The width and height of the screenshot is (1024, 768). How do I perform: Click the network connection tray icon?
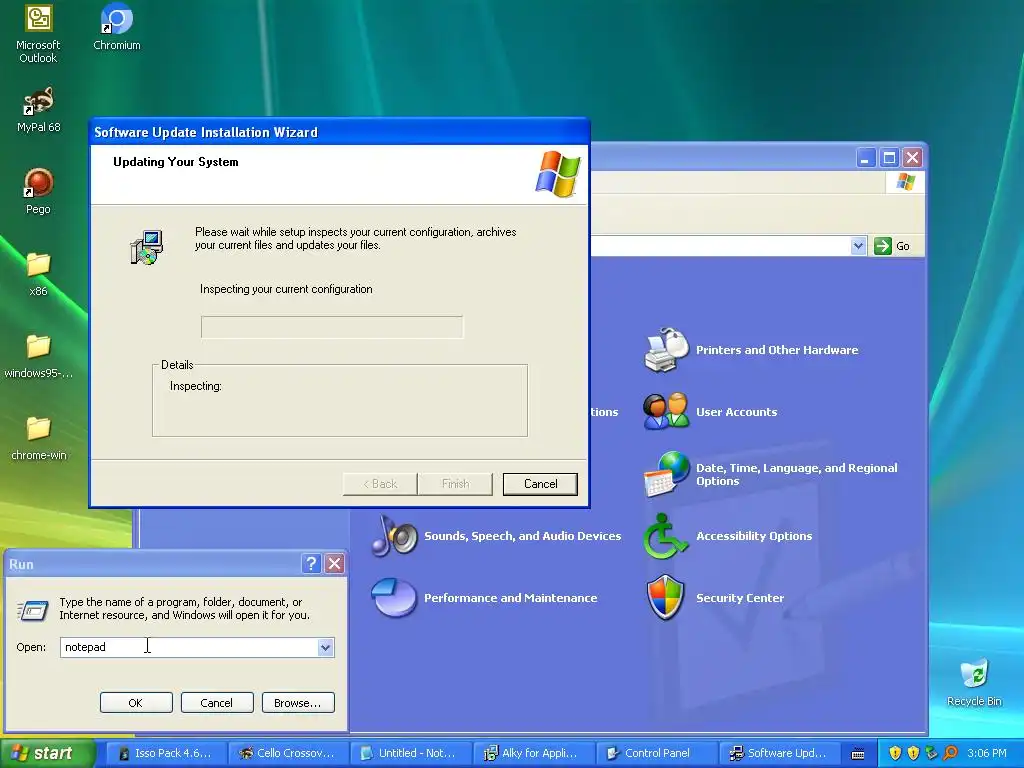click(932, 753)
